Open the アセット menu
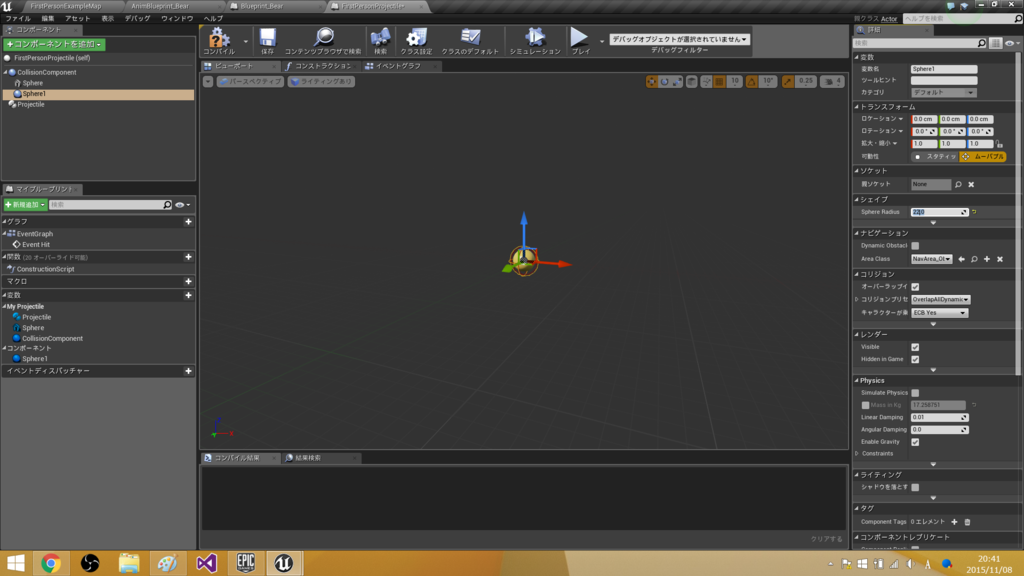 pyautogui.click(x=78, y=18)
